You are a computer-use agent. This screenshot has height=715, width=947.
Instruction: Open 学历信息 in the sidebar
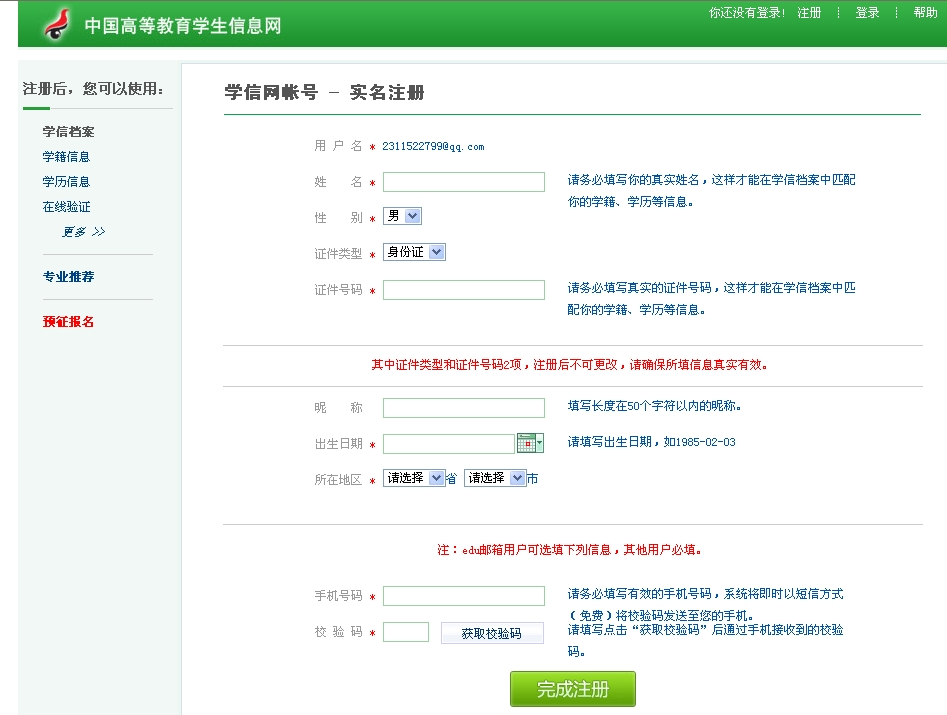(x=66, y=181)
